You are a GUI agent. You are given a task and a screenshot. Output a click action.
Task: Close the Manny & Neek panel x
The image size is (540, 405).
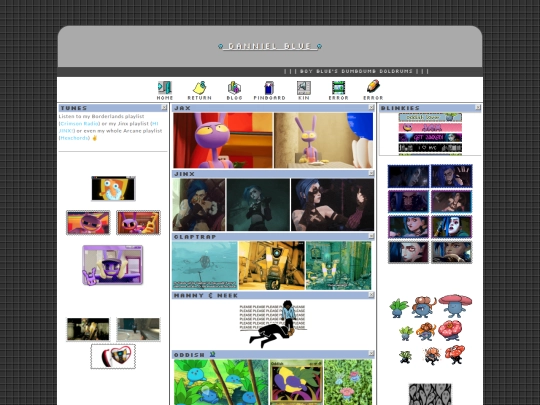coord(371,295)
